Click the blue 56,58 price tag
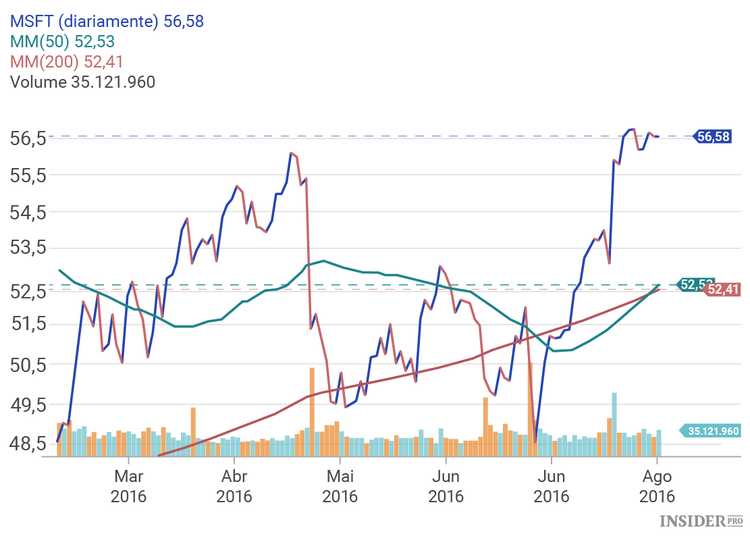 (x=713, y=136)
